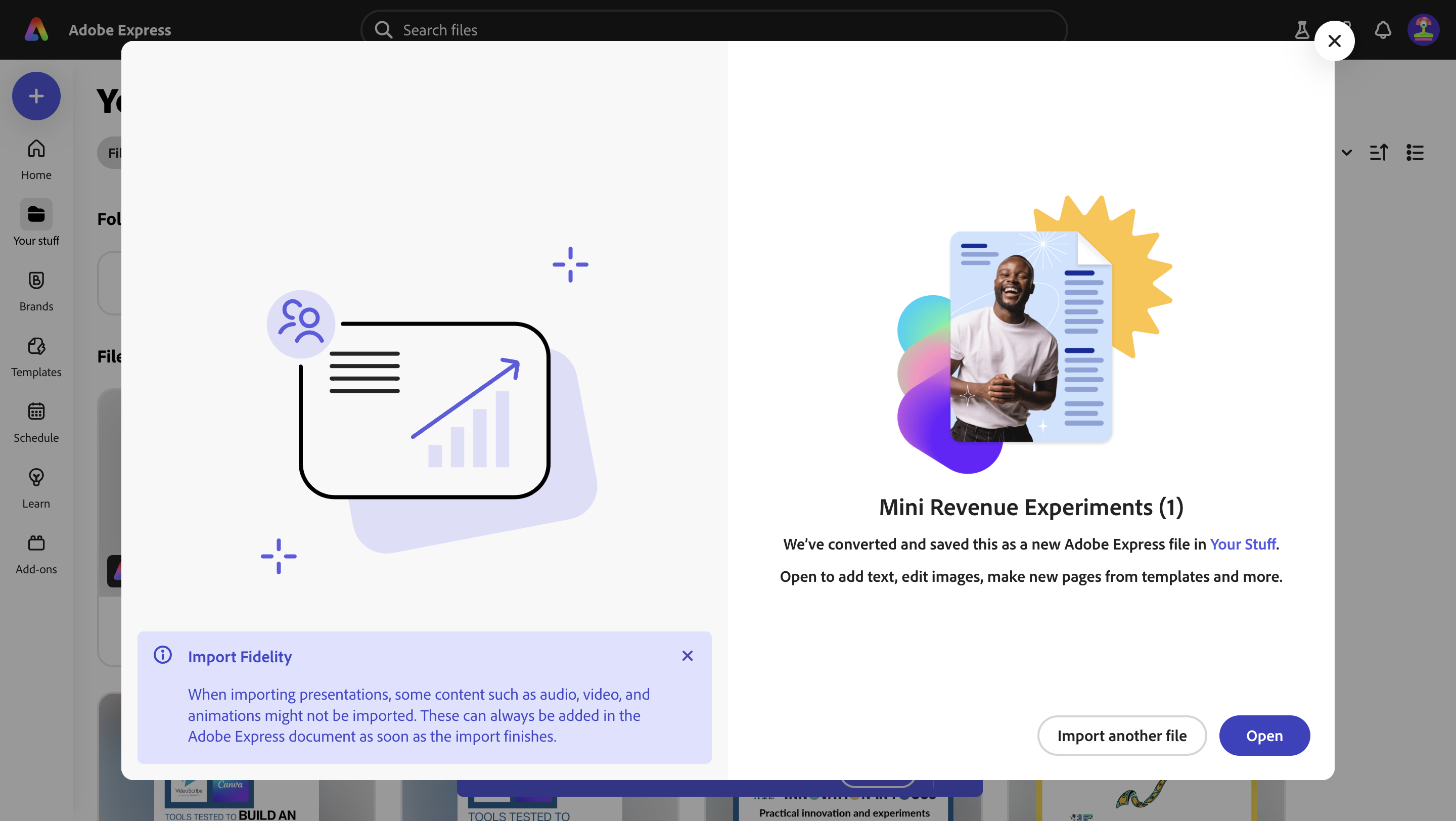
Task: Go to Home in sidebar
Action: (x=36, y=159)
